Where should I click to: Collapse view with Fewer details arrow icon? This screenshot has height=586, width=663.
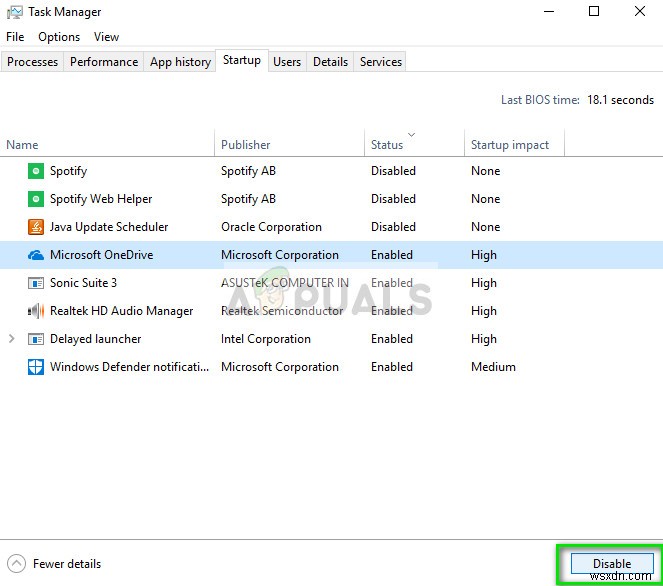pyautogui.click(x=16, y=564)
